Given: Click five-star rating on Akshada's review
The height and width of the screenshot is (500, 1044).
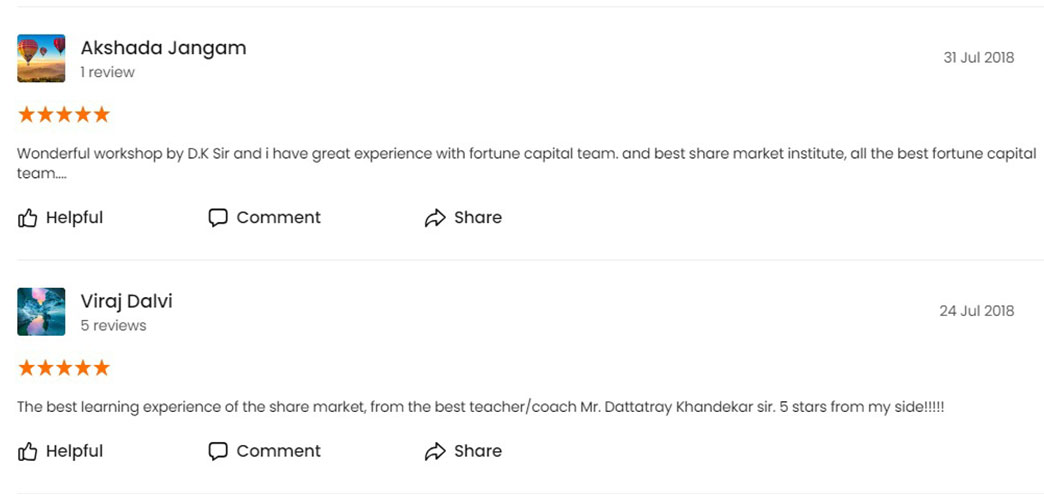Looking at the screenshot, I should click(x=64, y=115).
